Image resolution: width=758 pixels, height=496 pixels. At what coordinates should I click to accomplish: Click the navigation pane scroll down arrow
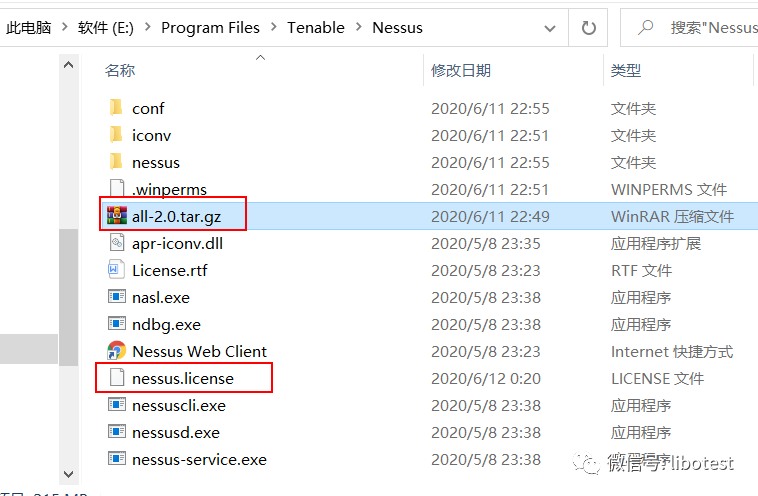point(69,474)
